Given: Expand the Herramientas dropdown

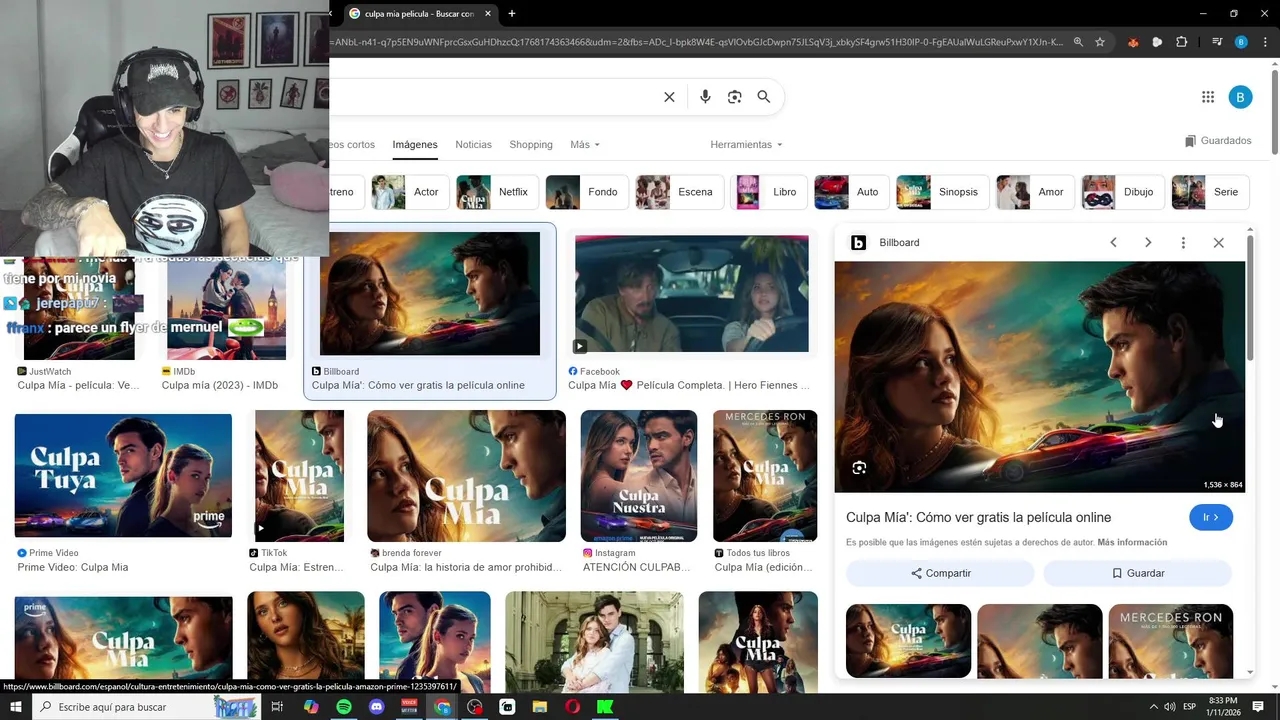Looking at the screenshot, I should pyautogui.click(x=746, y=145).
